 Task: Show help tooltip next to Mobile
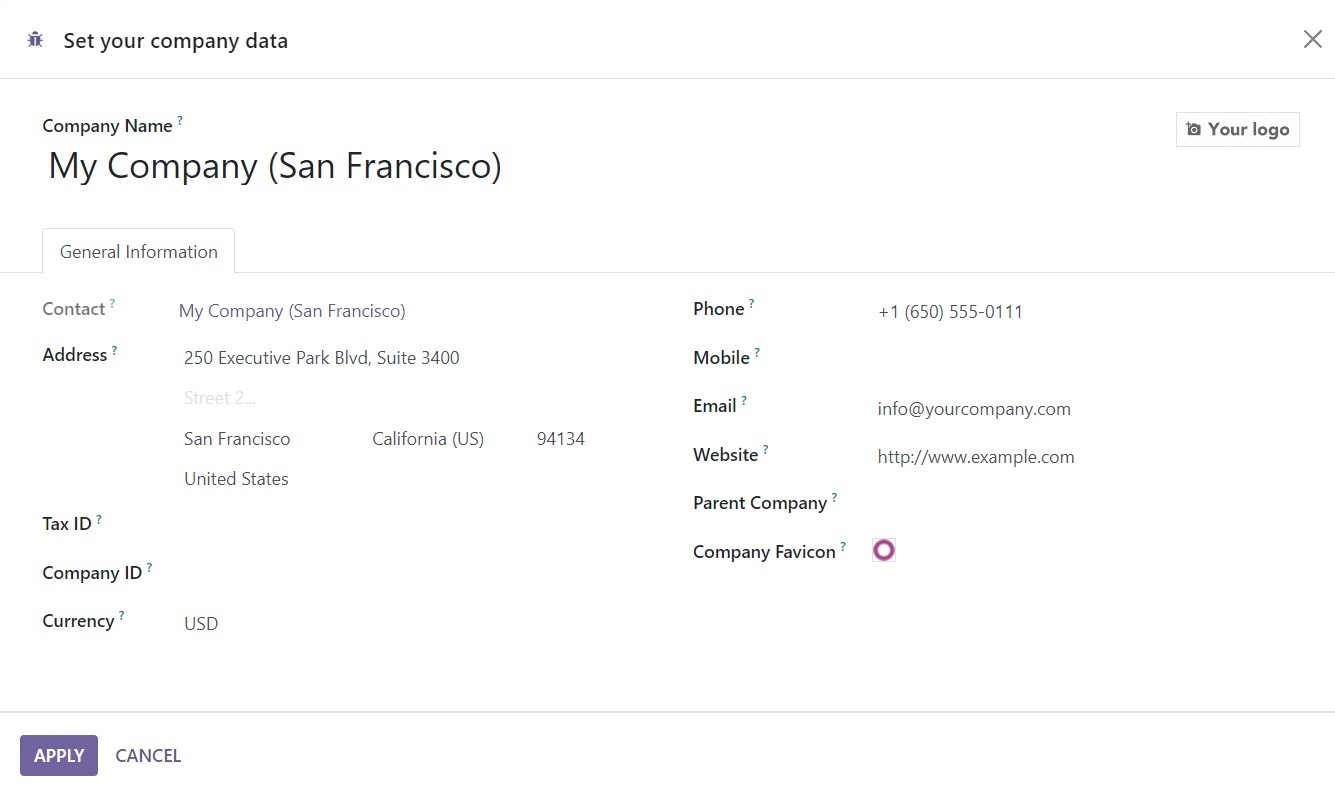click(757, 352)
